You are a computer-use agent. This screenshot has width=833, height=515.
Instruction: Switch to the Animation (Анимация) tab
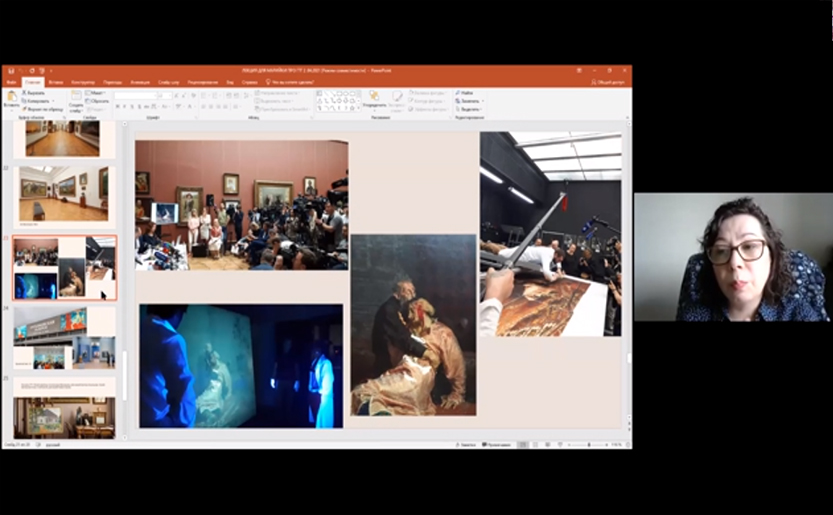tap(139, 82)
